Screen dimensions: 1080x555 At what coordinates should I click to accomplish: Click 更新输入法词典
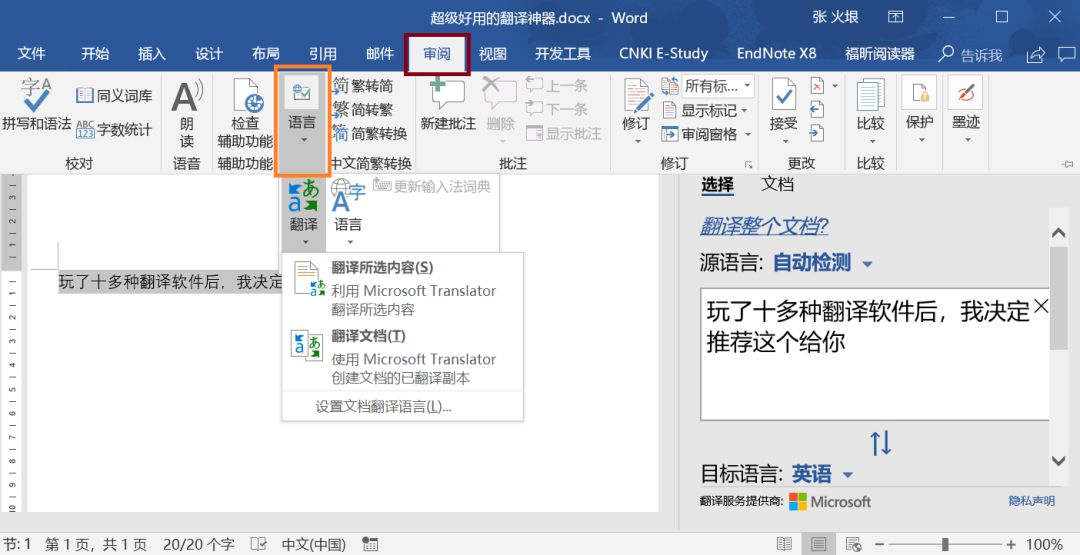click(x=432, y=187)
